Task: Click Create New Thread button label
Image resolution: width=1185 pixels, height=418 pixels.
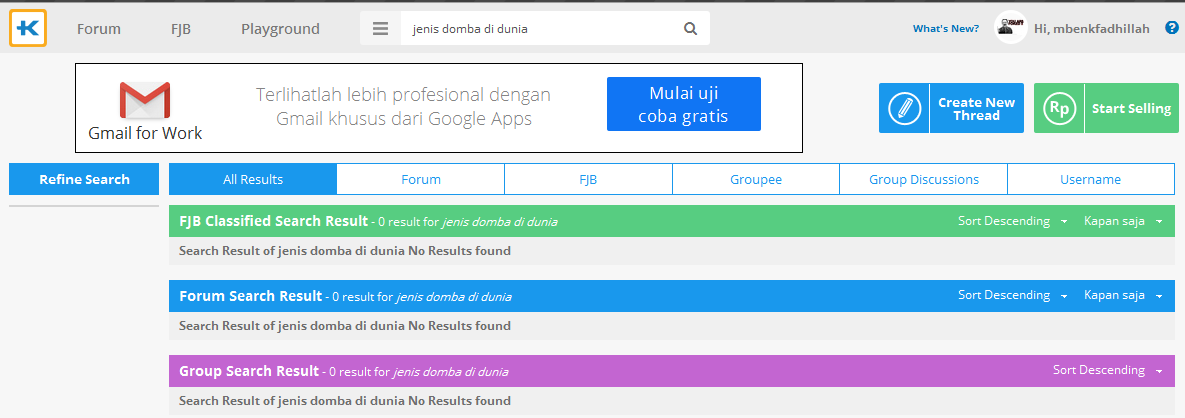Action: [976, 108]
